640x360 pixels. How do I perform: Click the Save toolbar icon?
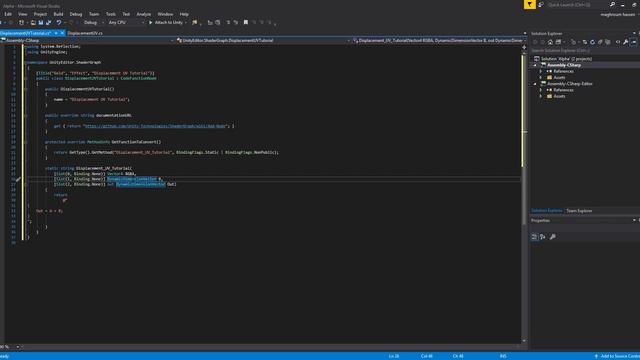click(x=41, y=22)
